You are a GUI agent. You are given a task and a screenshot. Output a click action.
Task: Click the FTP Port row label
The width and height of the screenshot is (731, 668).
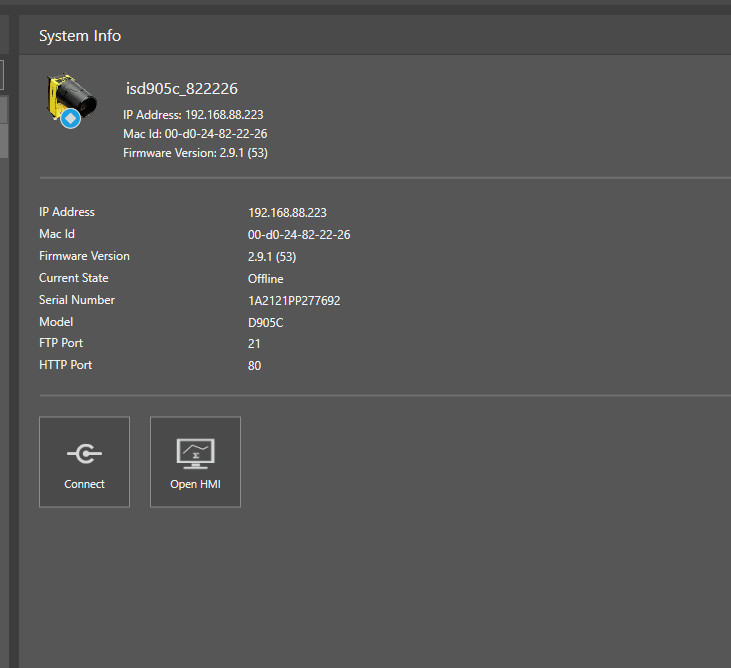61,343
